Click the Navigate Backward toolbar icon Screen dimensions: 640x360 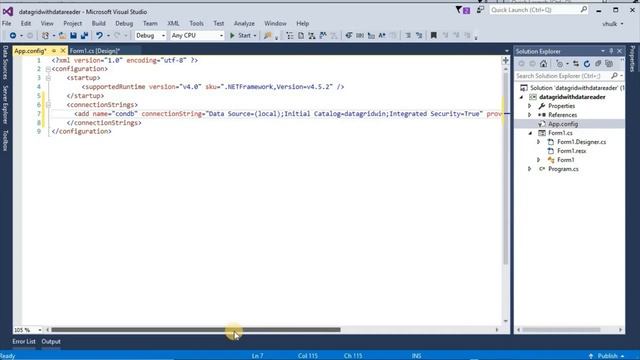pos(13,36)
